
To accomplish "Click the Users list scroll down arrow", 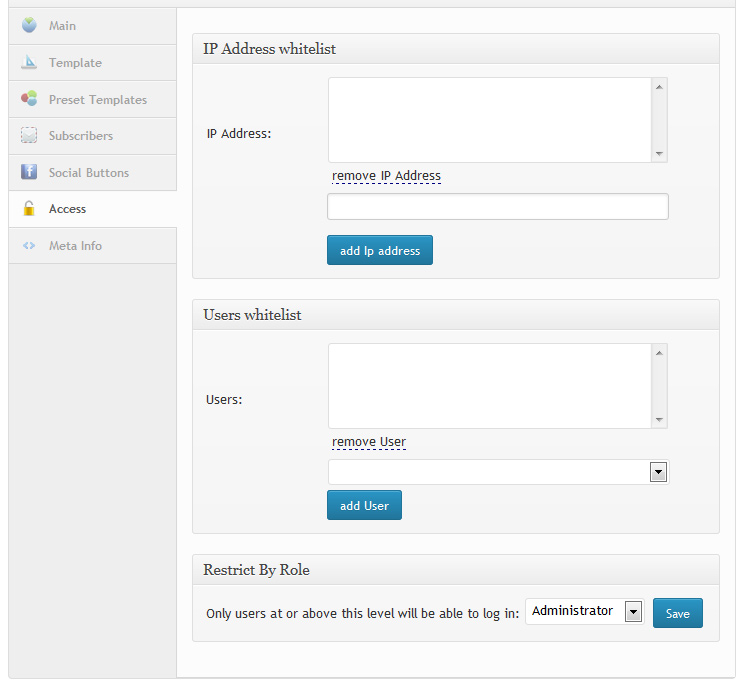I will (x=659, y=420).
